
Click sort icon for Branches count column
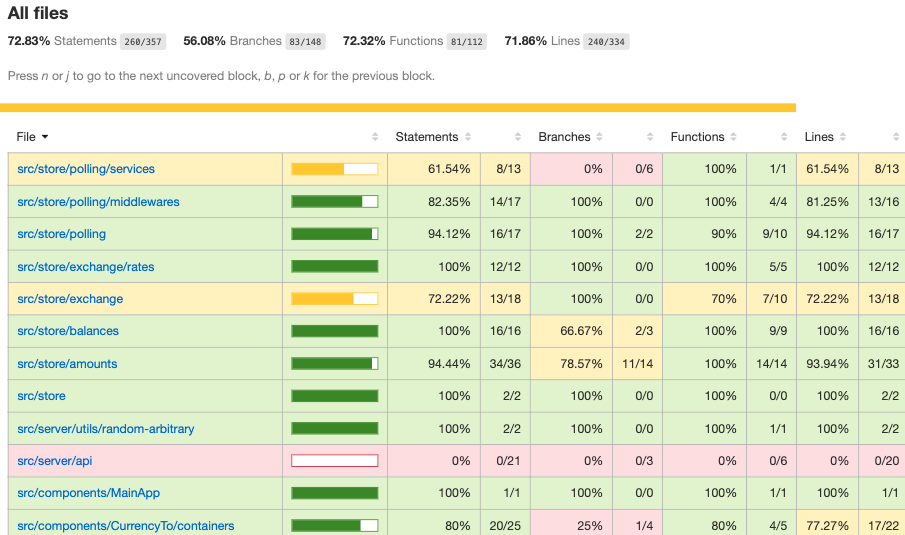[650, 137]
